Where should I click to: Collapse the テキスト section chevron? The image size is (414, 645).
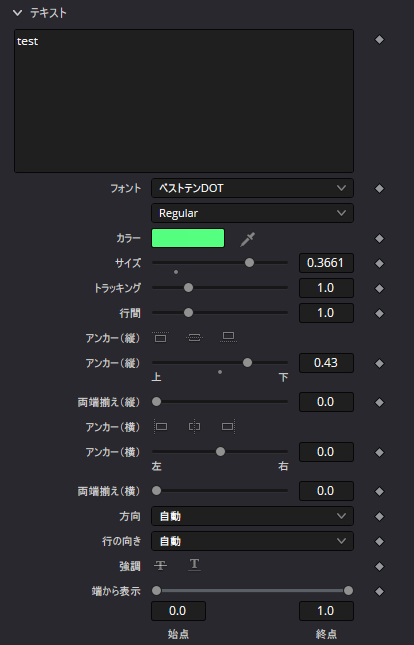(17, 13)
